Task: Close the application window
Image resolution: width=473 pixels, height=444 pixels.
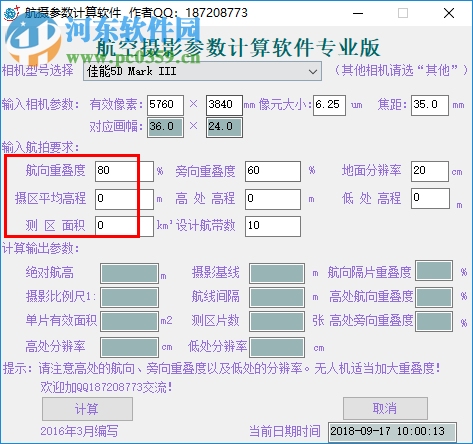Action: (449, 13)
